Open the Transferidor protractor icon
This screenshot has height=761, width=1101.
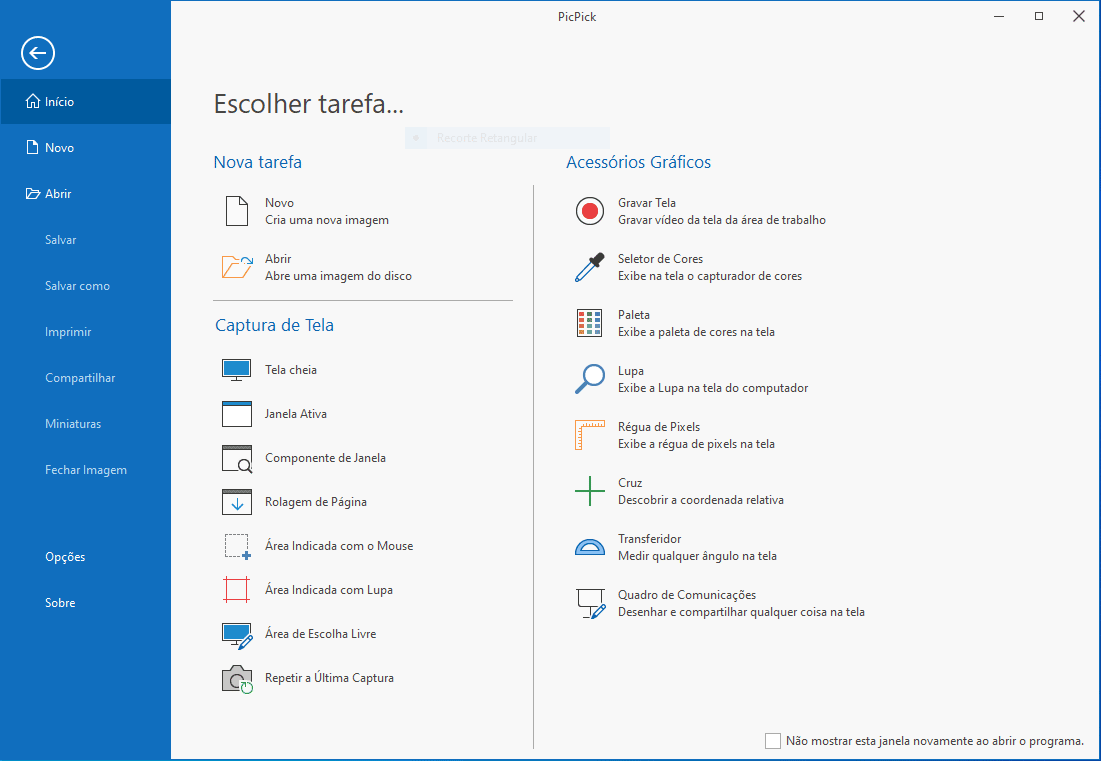590,547
